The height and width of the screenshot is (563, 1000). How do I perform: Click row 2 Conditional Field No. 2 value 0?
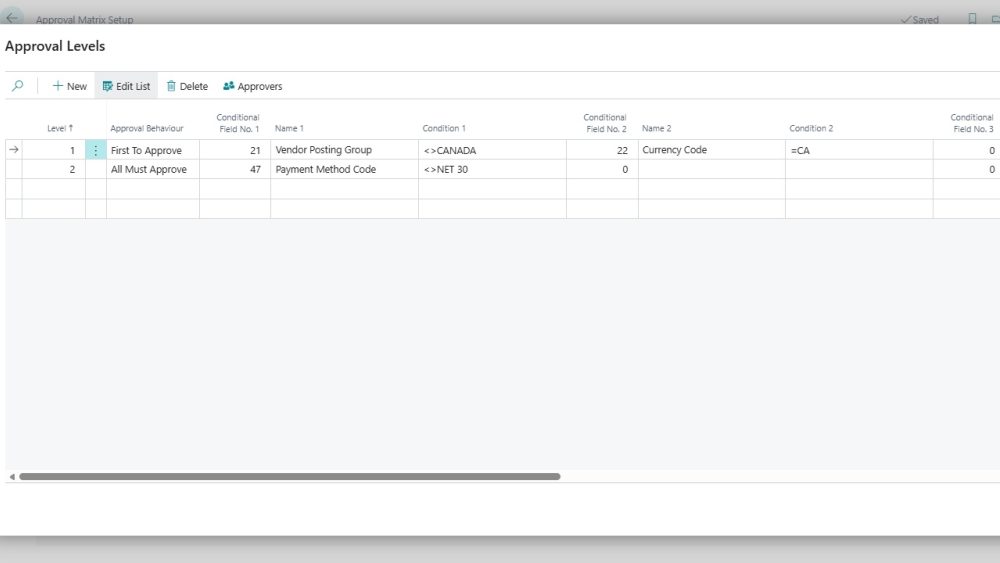[x=602, y=169]
